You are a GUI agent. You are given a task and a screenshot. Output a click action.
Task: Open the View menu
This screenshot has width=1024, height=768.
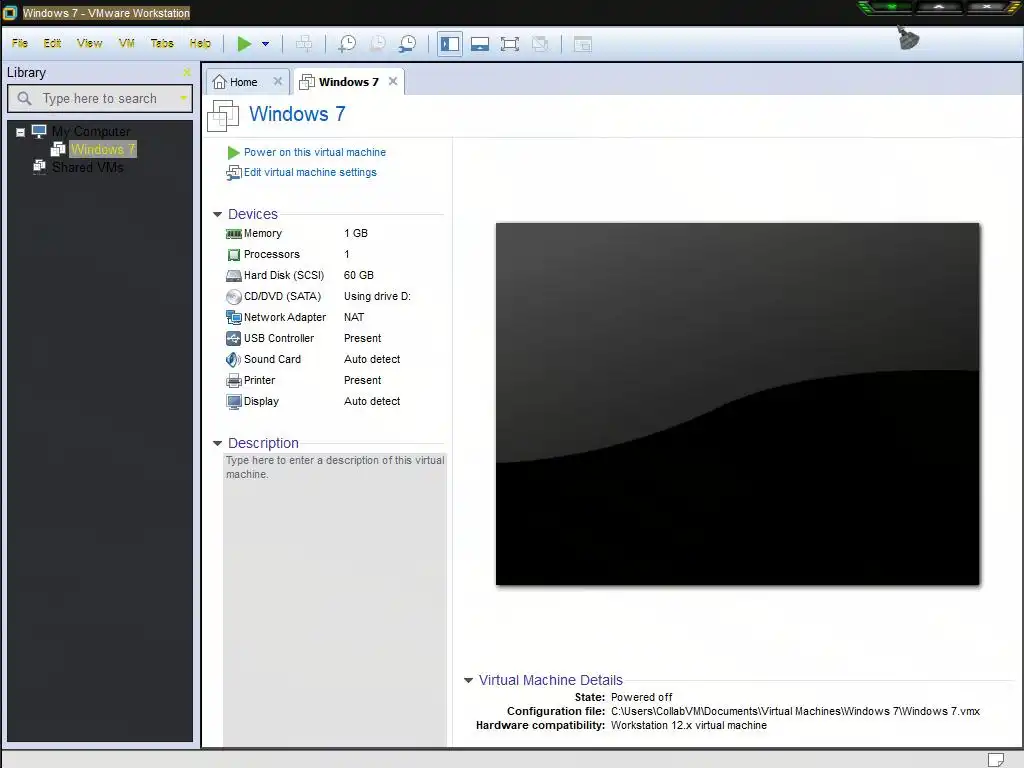89,43
